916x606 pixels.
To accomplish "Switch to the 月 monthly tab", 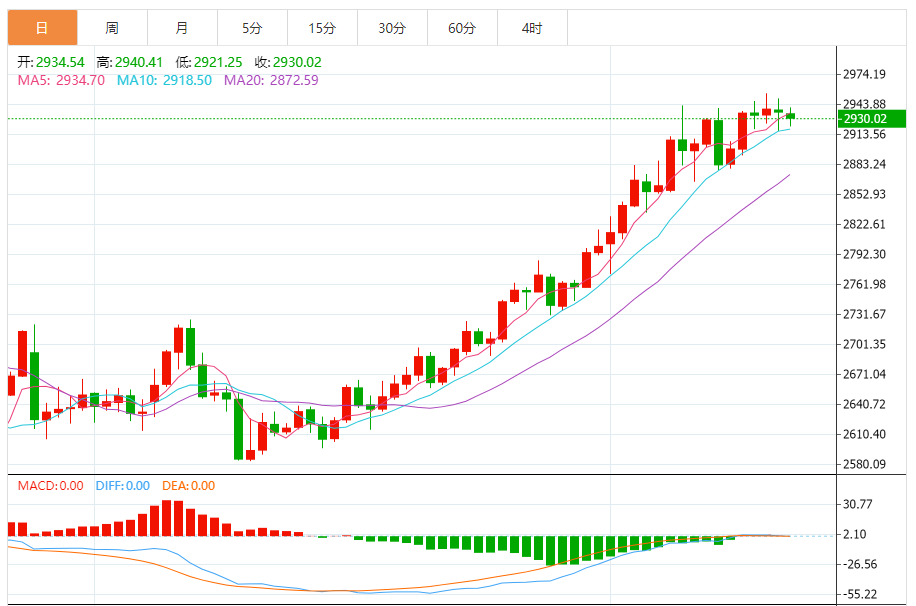I will pos(182,27).
